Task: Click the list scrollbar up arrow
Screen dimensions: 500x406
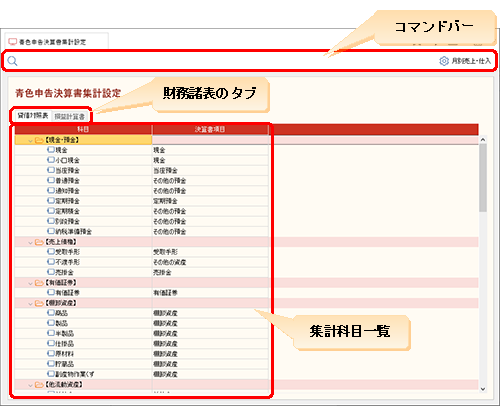Action: point(483,140)
